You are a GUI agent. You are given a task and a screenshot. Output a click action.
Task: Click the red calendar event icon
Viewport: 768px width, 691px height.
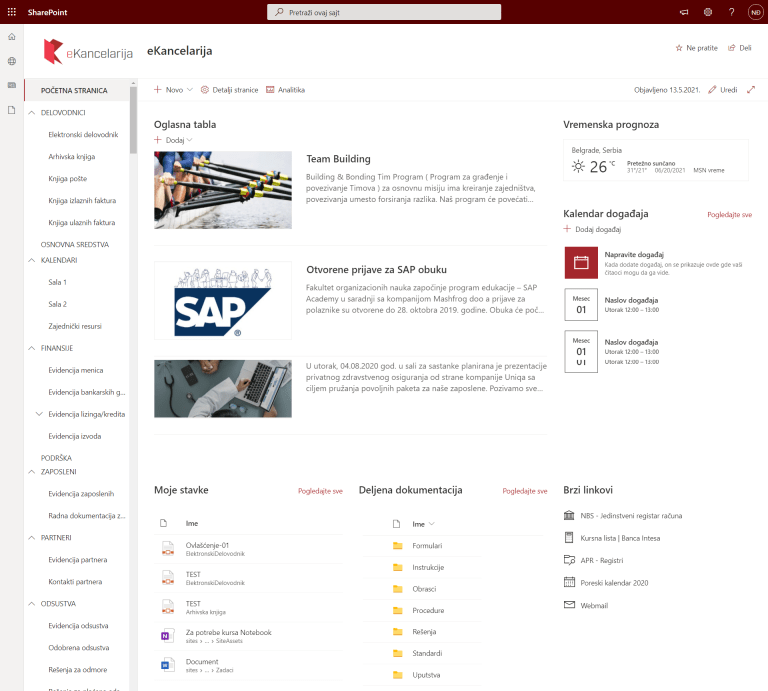[x=581, y=262]
